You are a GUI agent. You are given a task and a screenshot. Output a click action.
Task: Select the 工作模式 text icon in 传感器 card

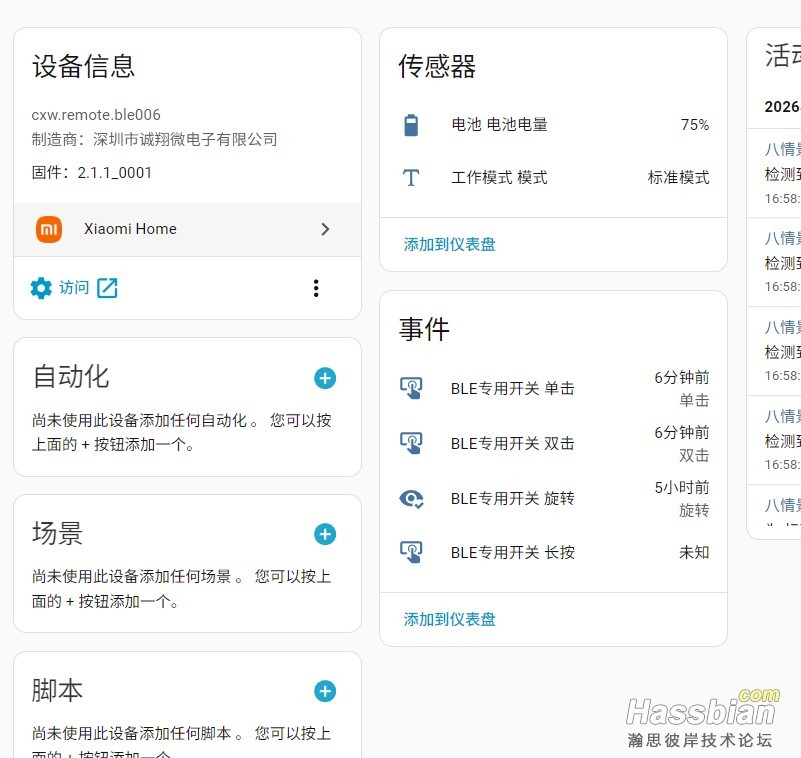[411, 178]
